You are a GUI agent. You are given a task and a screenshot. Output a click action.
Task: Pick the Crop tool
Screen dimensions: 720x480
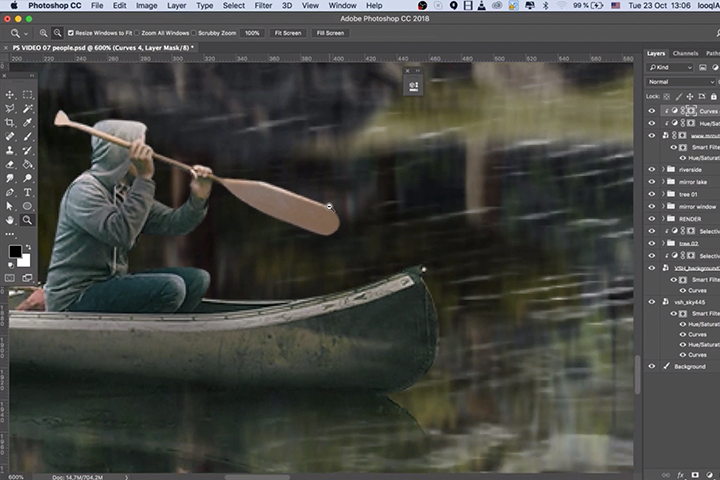9,122
